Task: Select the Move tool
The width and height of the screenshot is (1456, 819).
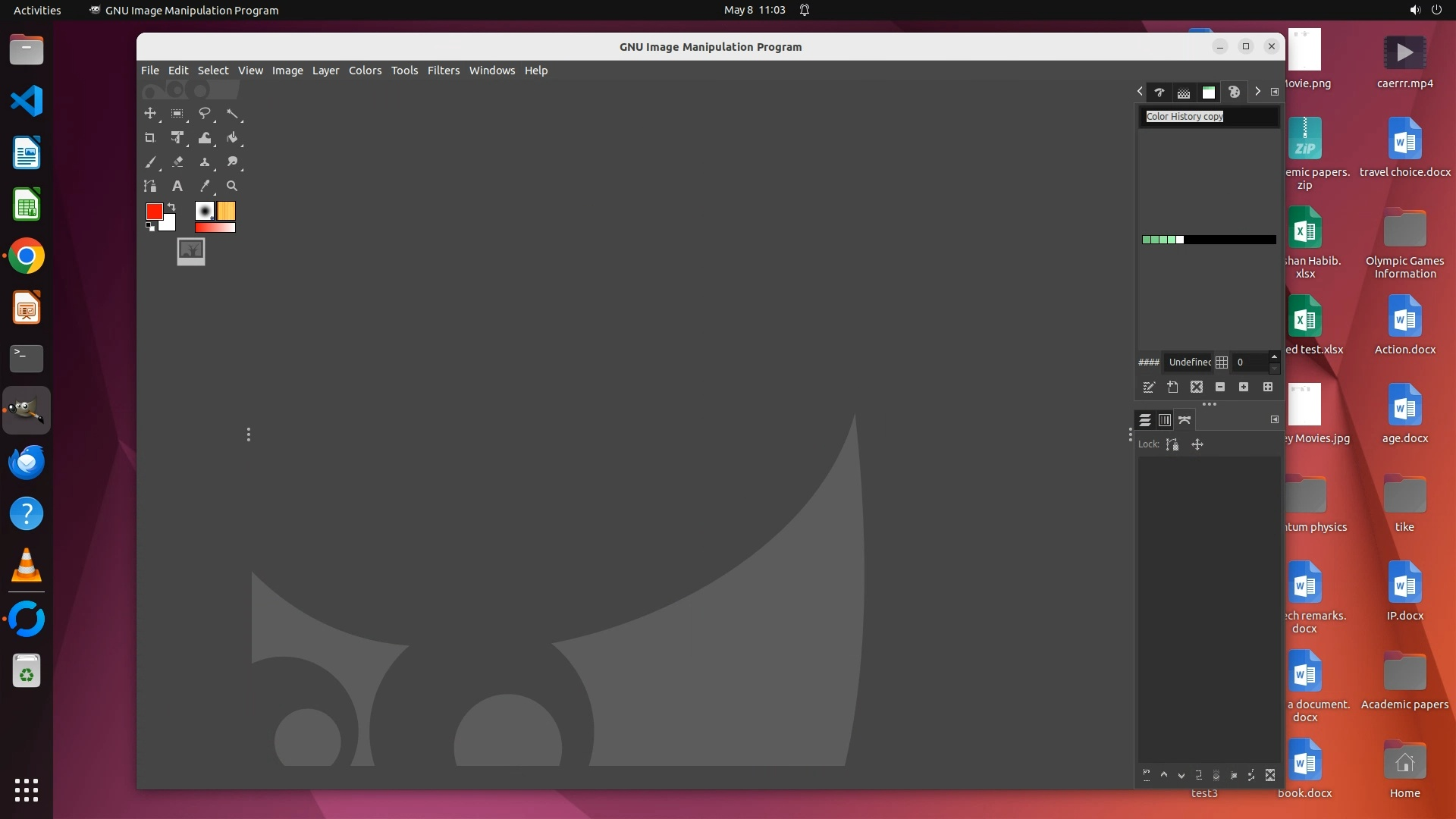Action: 150,114
